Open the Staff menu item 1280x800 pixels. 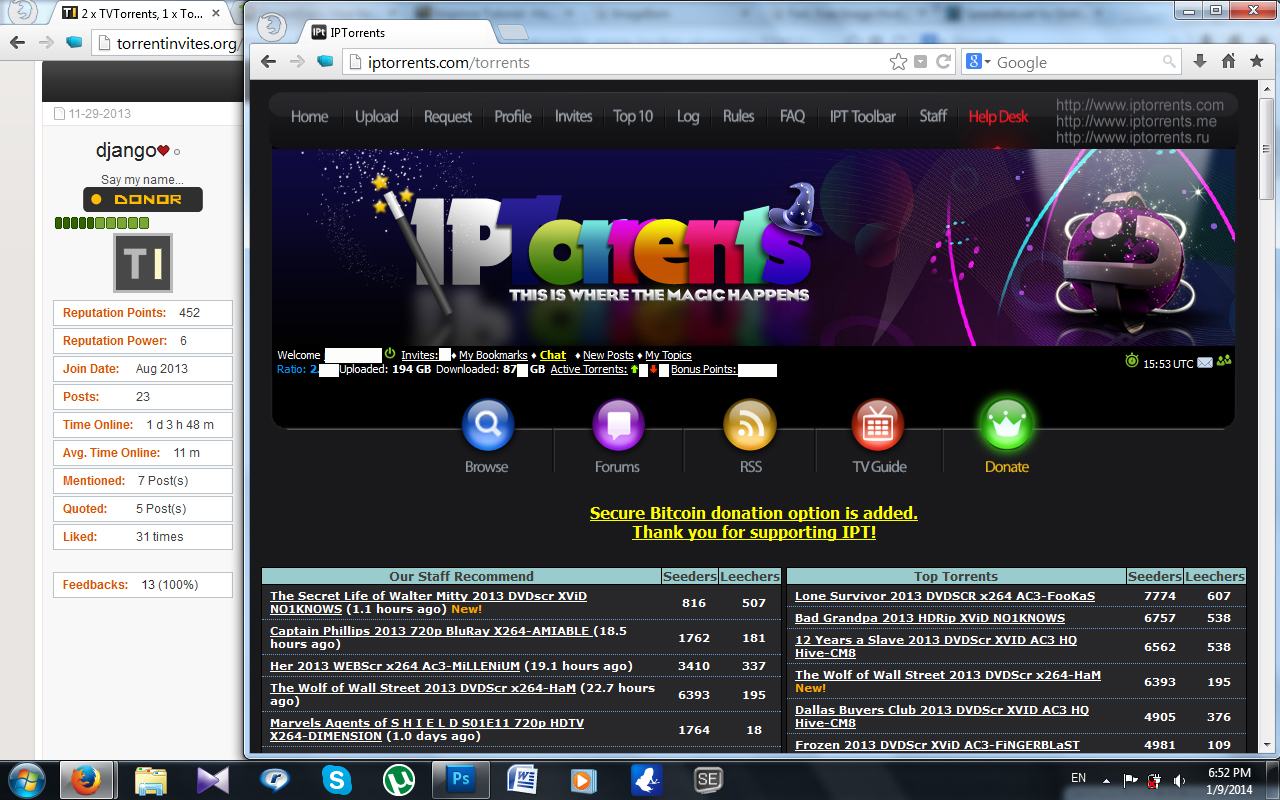[933, 116]
